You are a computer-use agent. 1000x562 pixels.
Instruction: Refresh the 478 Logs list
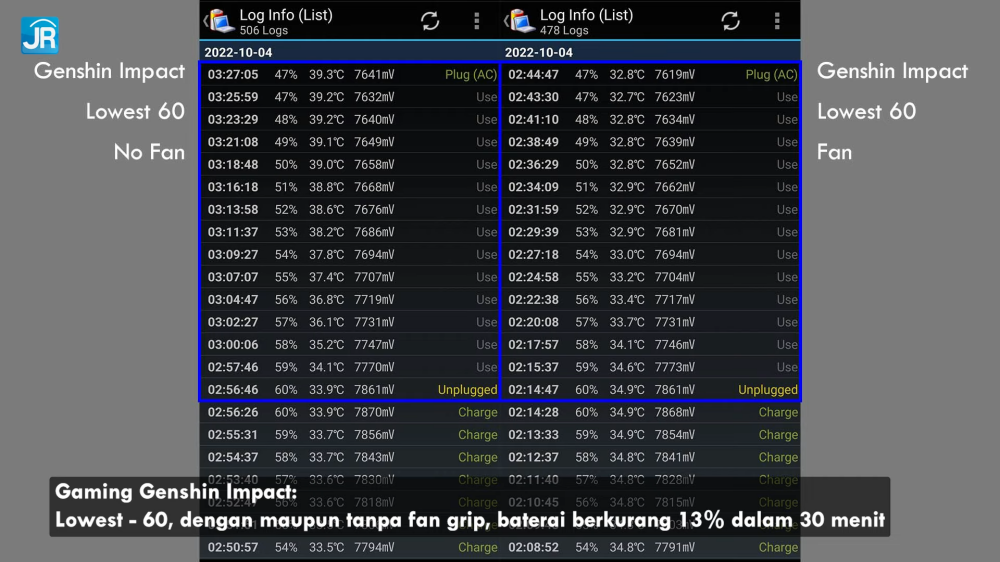point(731,21)
